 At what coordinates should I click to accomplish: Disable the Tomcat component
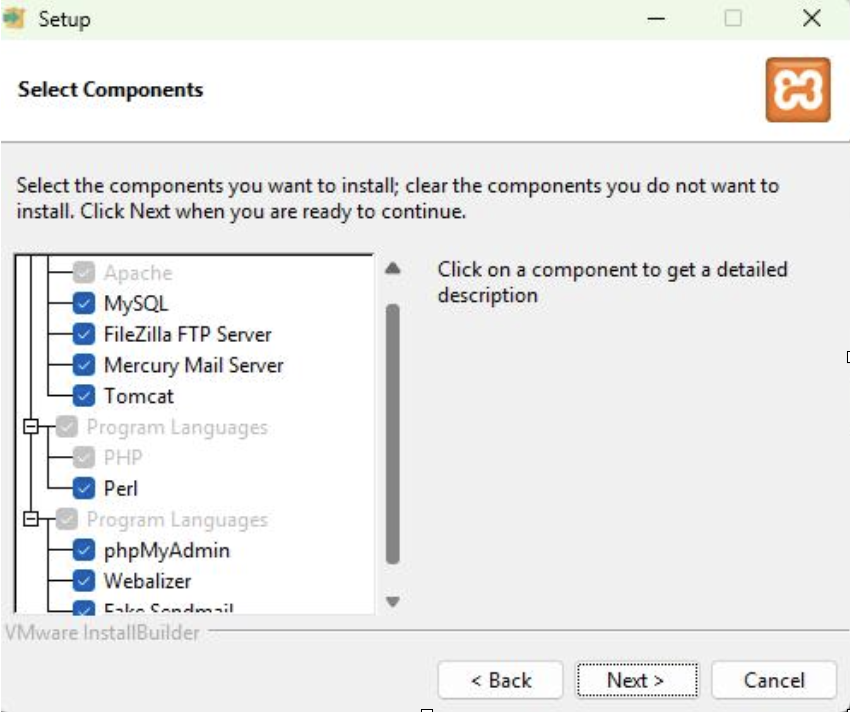85,396
